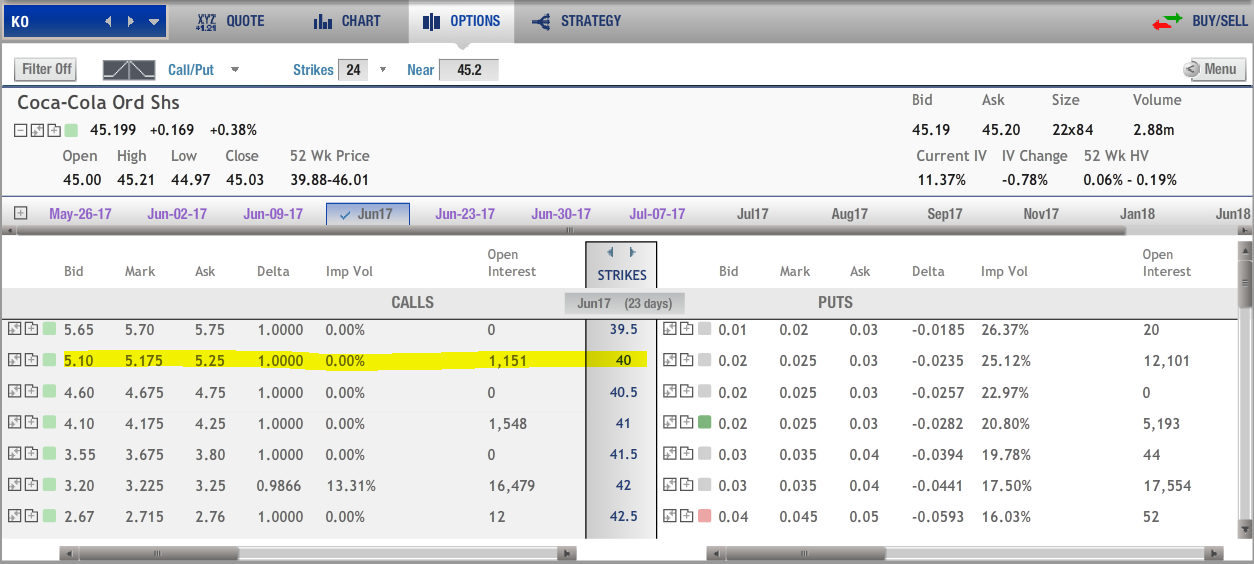Switch to the CHART tab
The height and width of the screenshot is (564, 1254).
point(347,21)
